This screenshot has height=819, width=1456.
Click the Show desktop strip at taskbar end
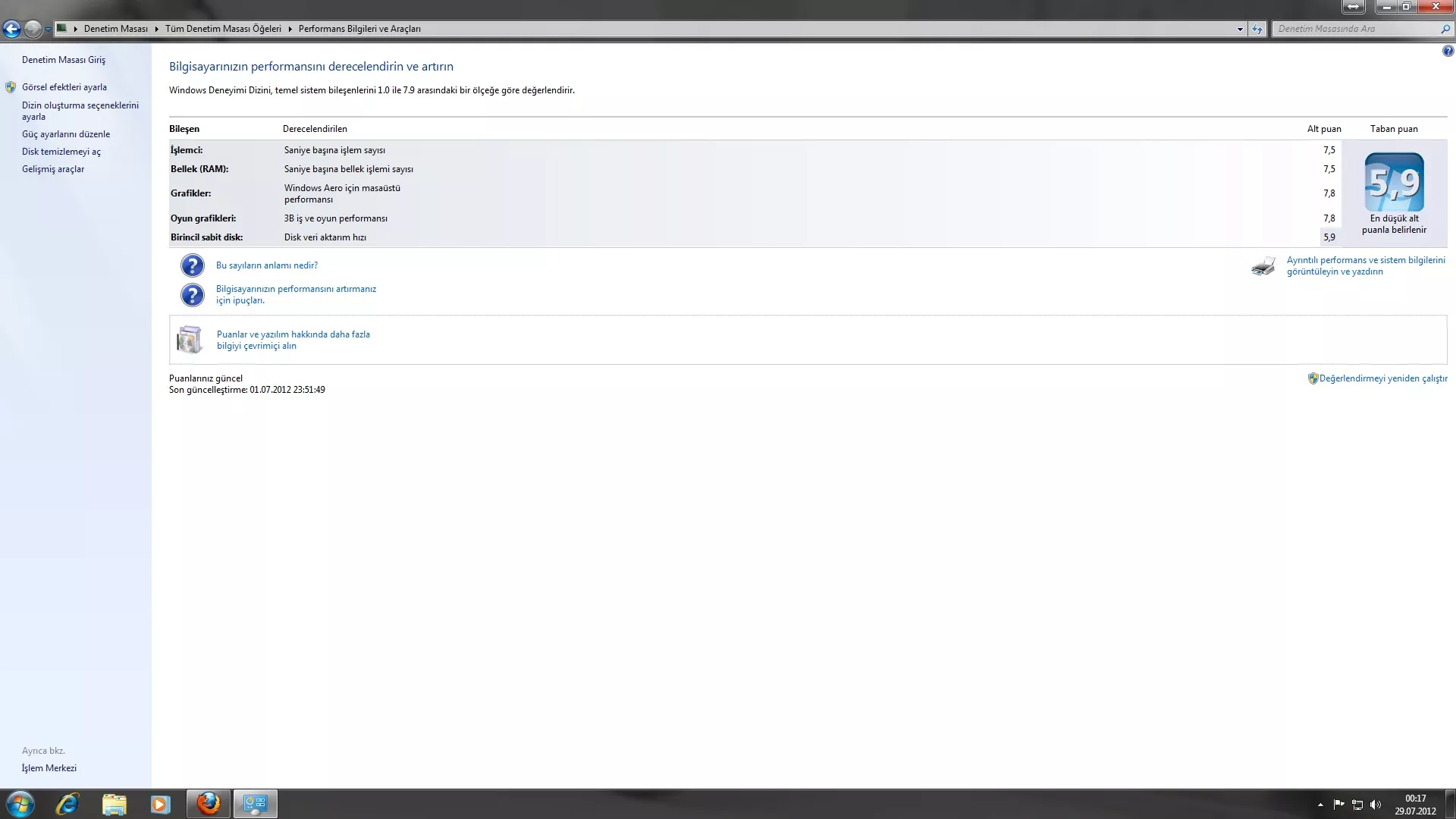[1450, 805]
